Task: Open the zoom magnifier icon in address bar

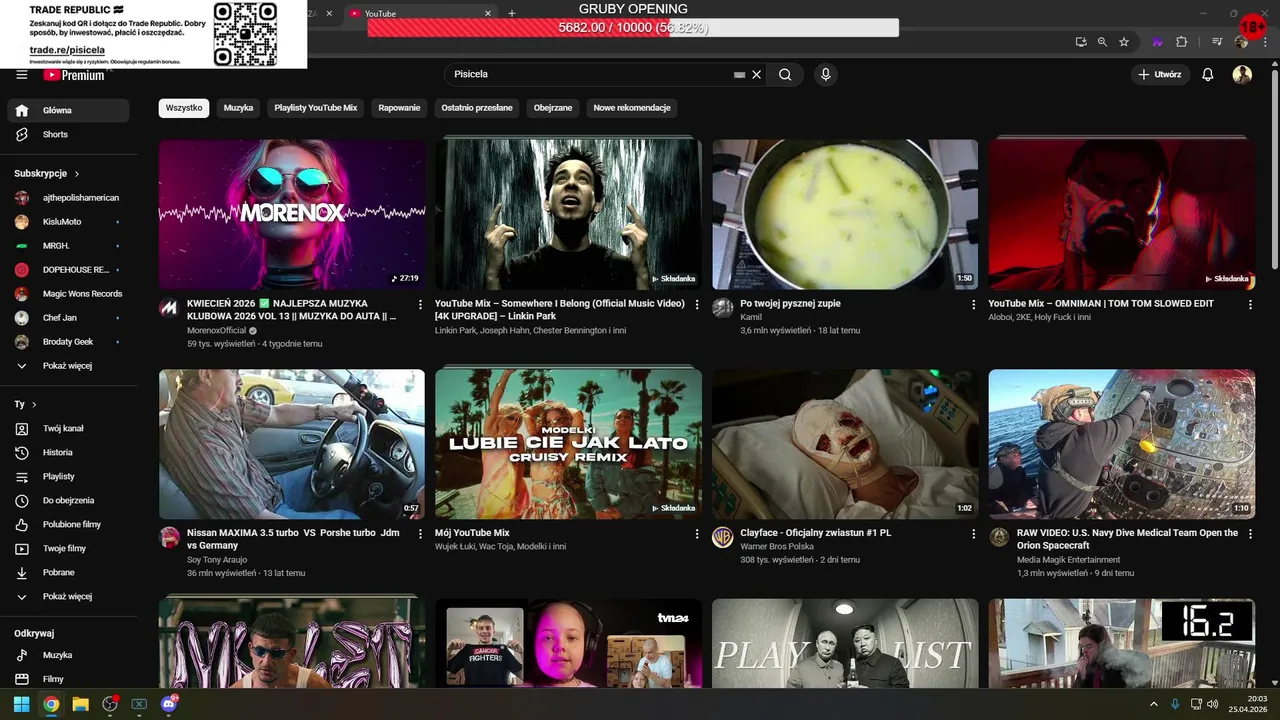Action: point(1102,42)
